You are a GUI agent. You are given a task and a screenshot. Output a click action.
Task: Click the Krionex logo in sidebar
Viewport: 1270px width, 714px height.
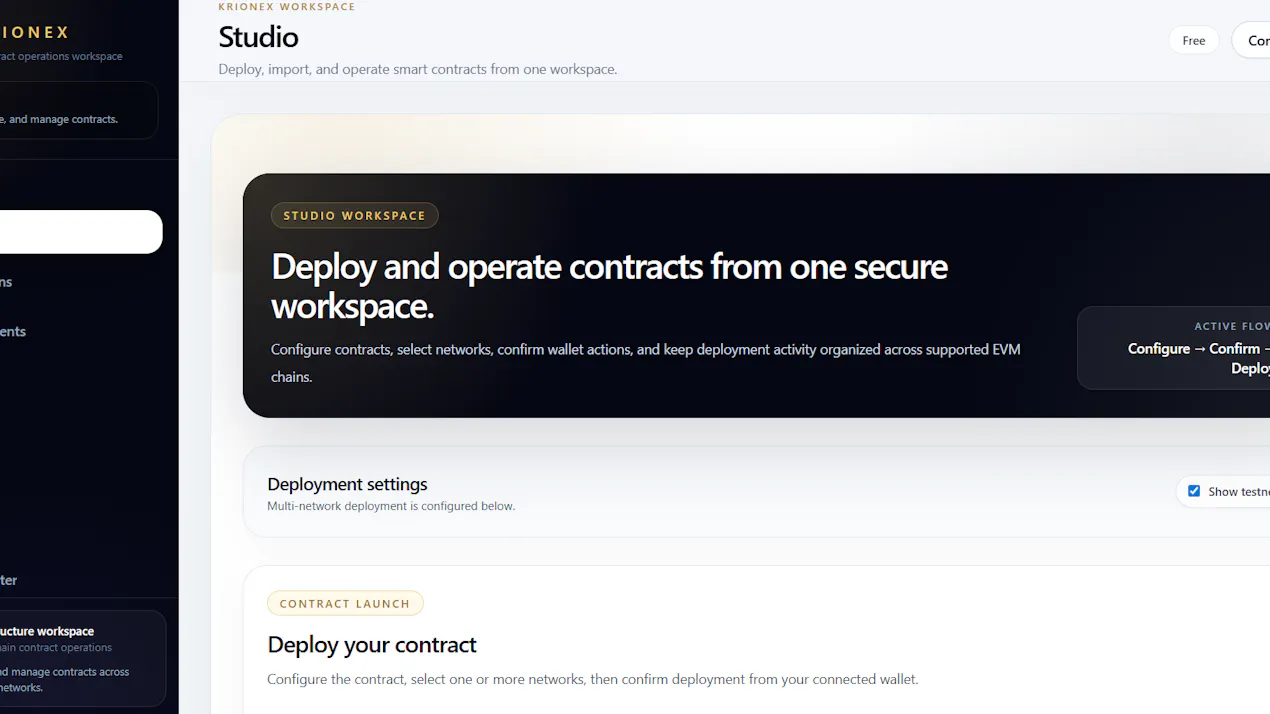coord(35,33)
